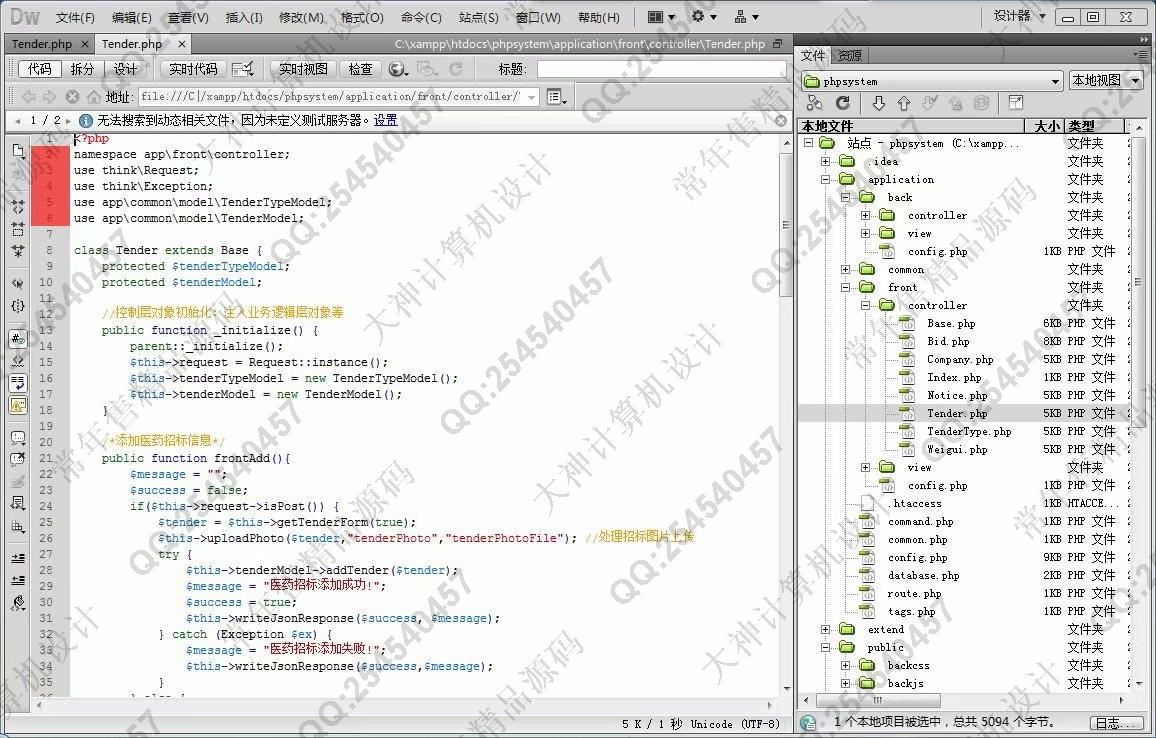1156x738 pixels.
Task: Toggle syntax error alerts in info bar
Action: tap(18, 405)
